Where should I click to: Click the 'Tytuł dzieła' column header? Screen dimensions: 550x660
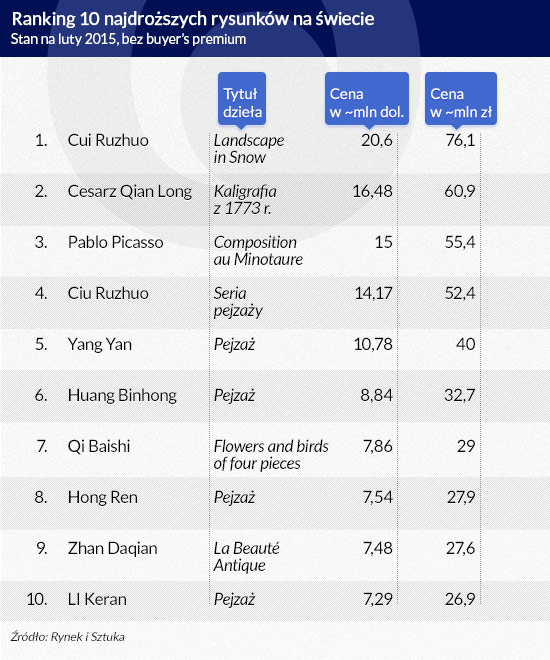coord(242,99)
